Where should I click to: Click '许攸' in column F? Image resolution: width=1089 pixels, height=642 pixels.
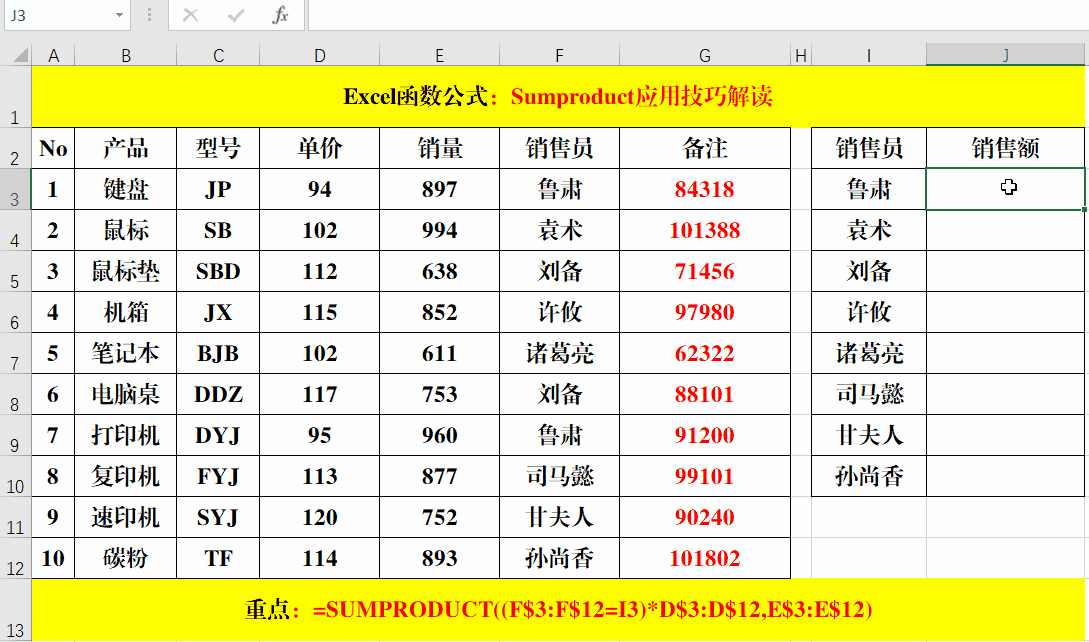559,312
